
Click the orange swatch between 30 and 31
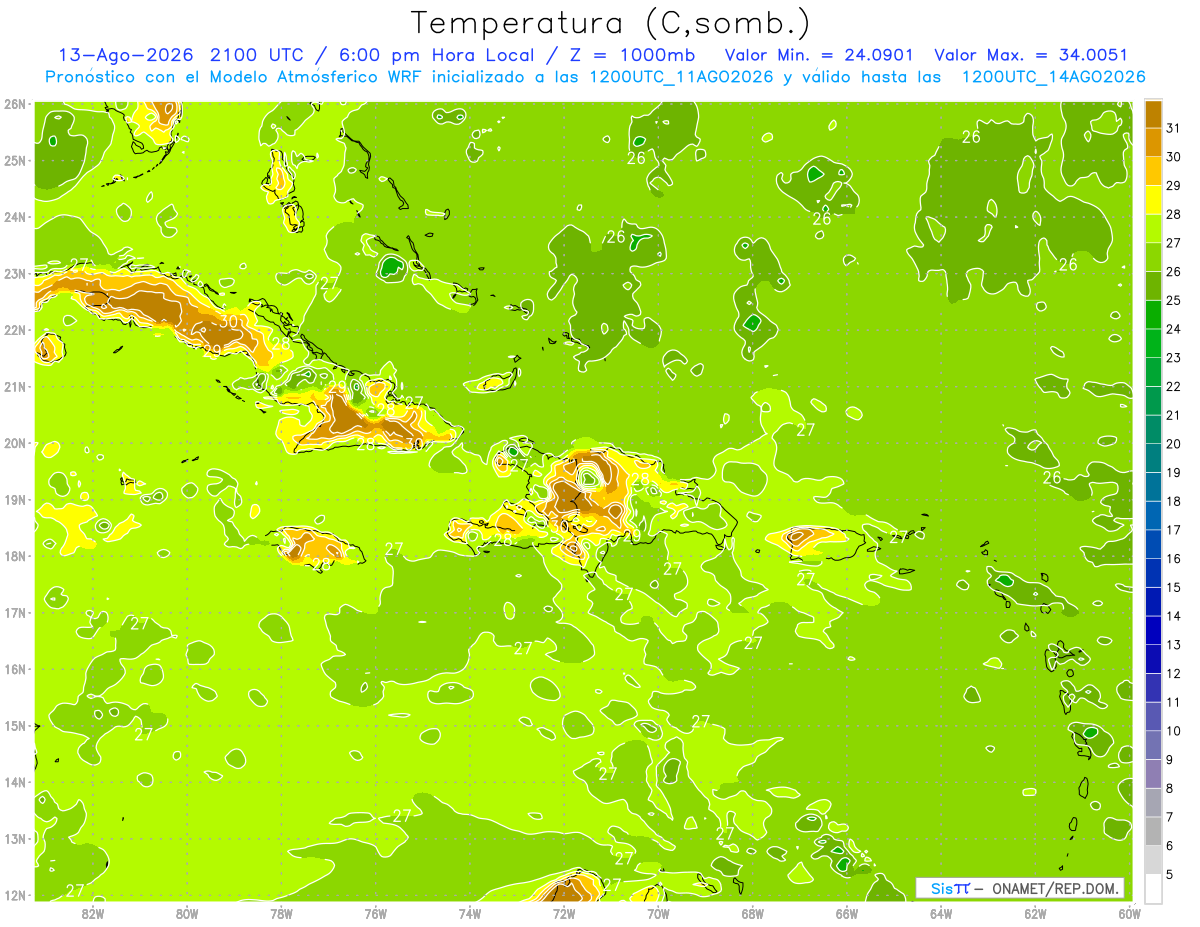[1153, 142]
